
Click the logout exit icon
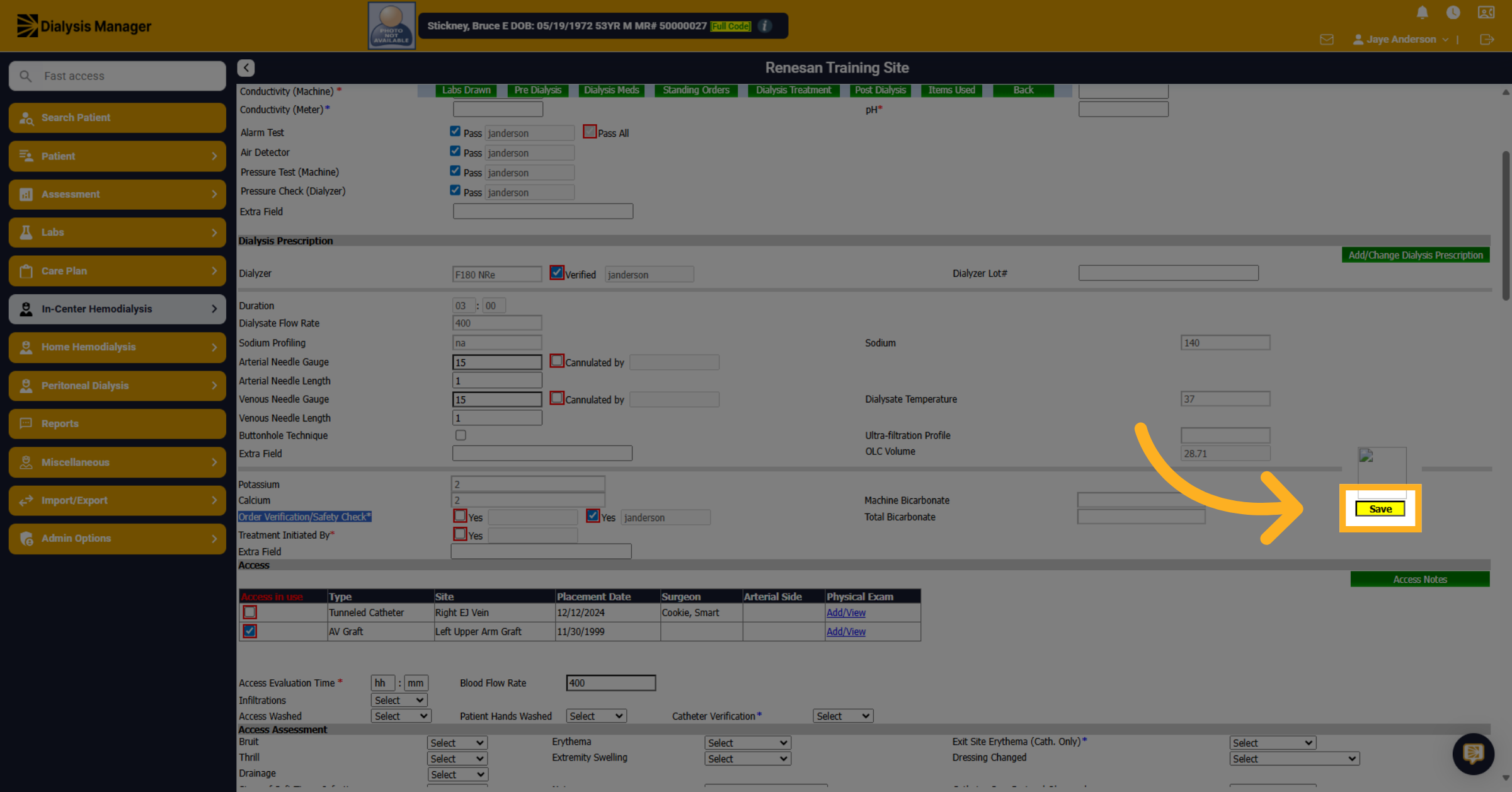pyautogui.click(x=1486, y=39)
